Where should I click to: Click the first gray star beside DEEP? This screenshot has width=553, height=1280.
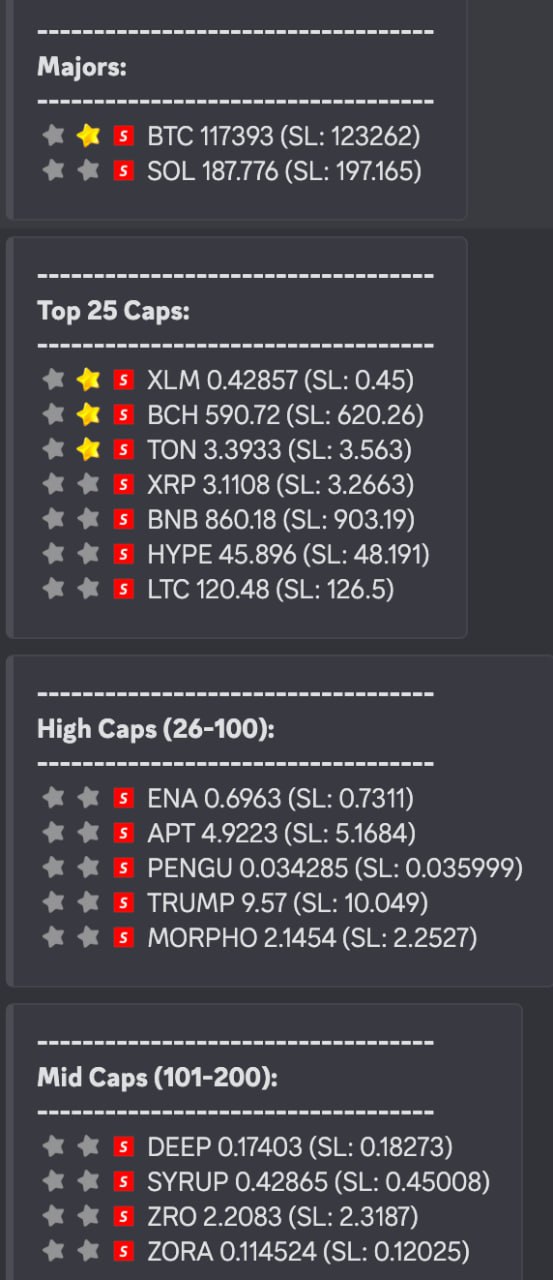click(55, 1146)
